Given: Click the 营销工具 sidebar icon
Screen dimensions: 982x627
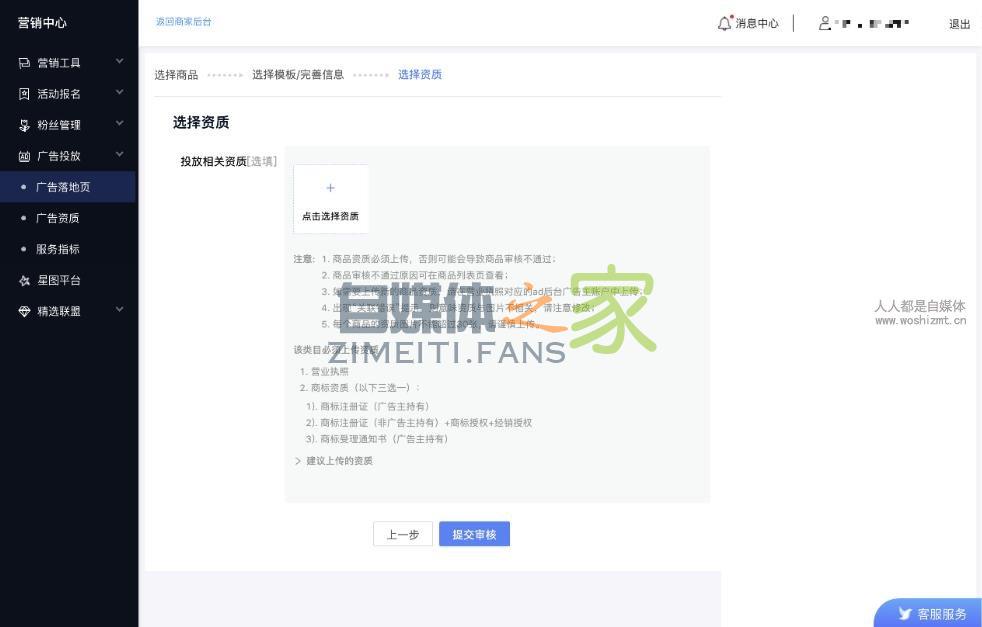Looking at the screenshot, I should pyautogui.click(x=24, y=63).
